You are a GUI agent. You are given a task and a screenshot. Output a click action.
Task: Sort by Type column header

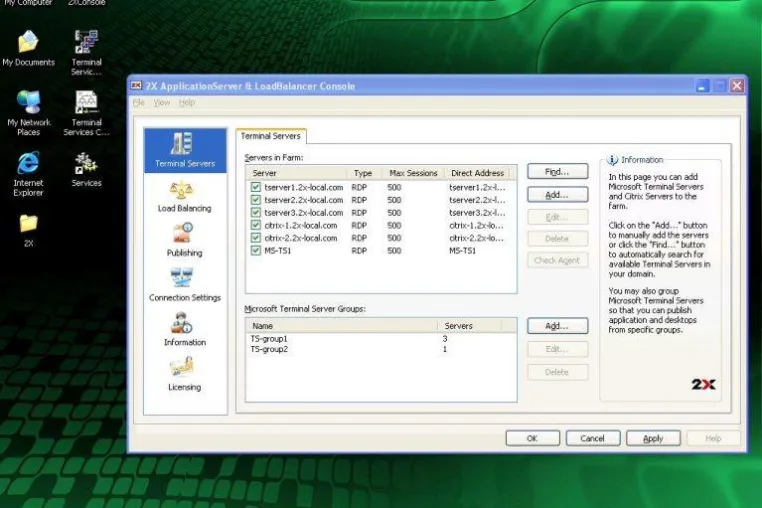(x=364, y=173)
